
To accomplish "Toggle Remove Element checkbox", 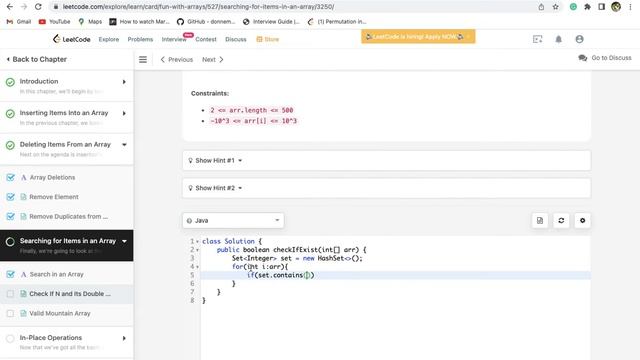I will 10,197.
